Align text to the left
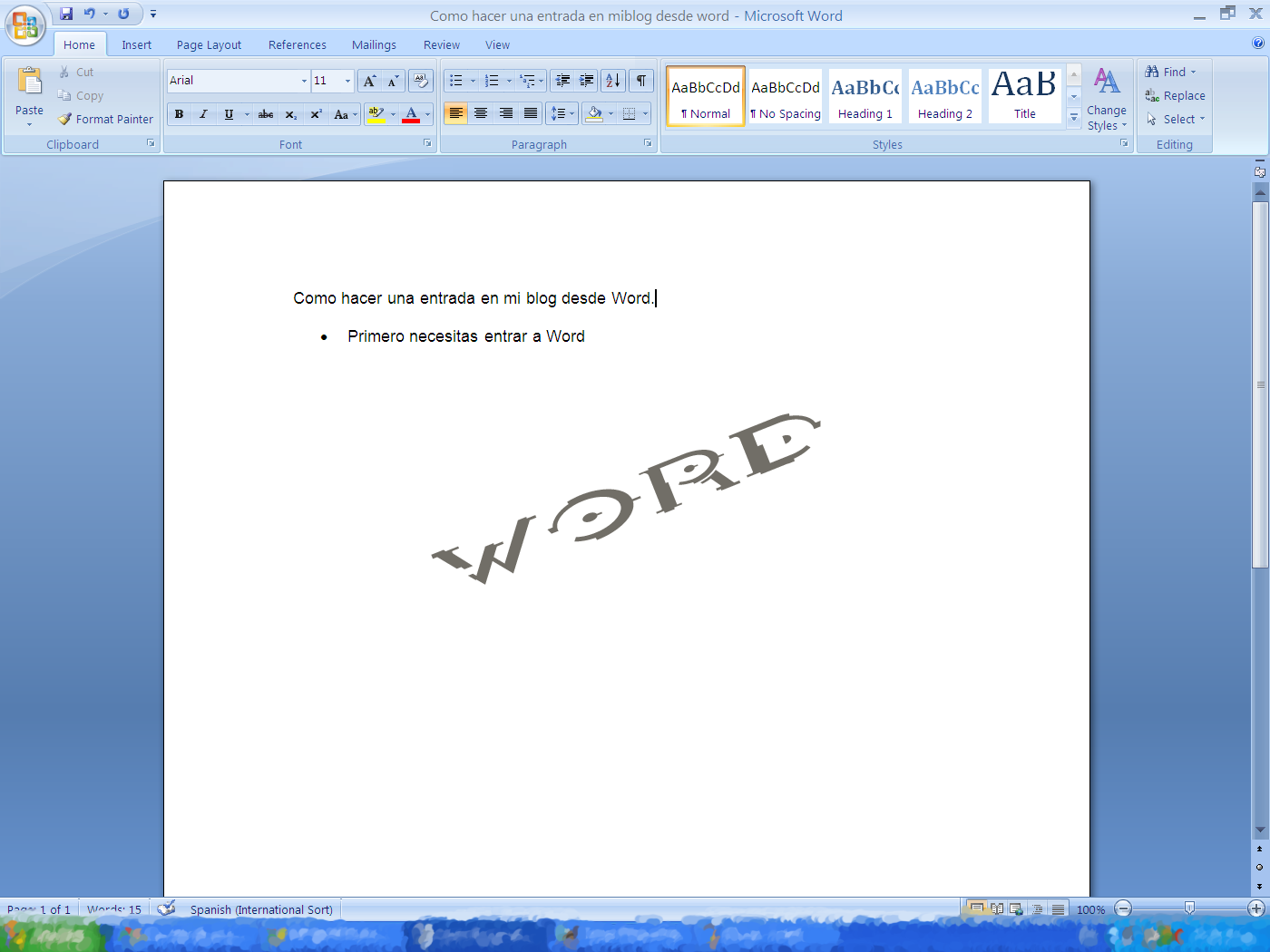 456,113
